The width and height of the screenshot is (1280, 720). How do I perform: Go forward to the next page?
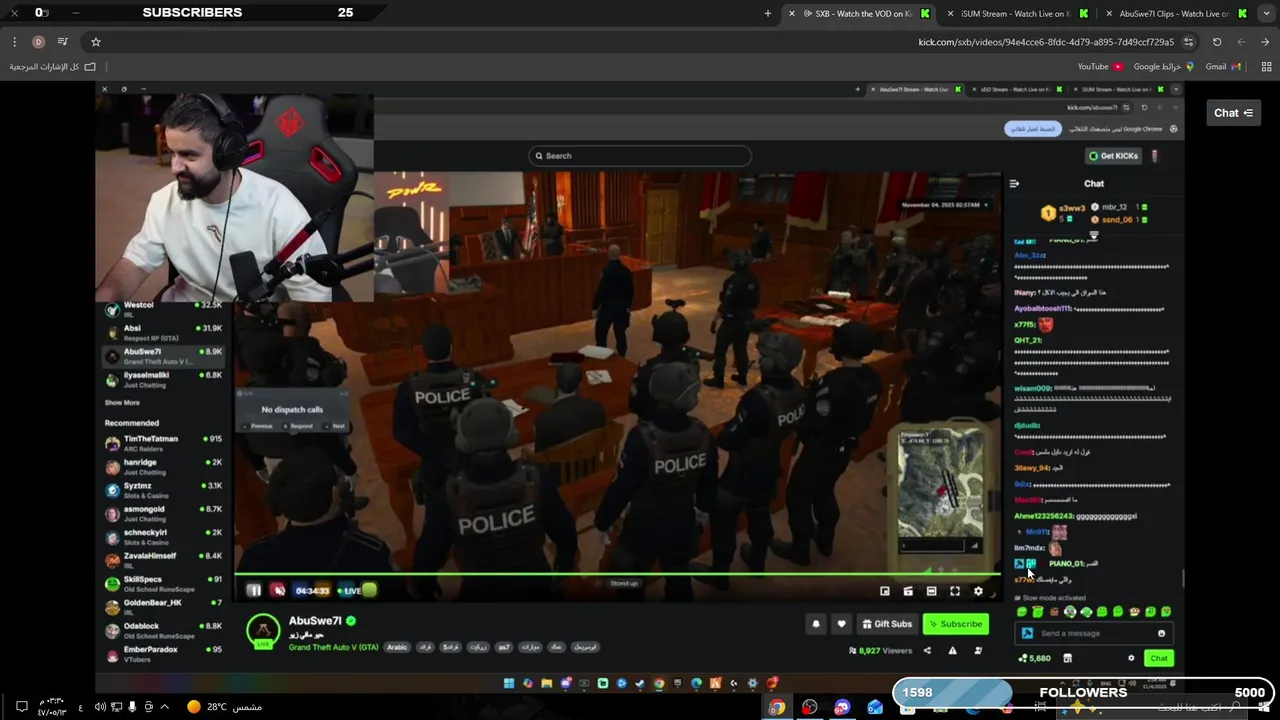point(1241,42)
